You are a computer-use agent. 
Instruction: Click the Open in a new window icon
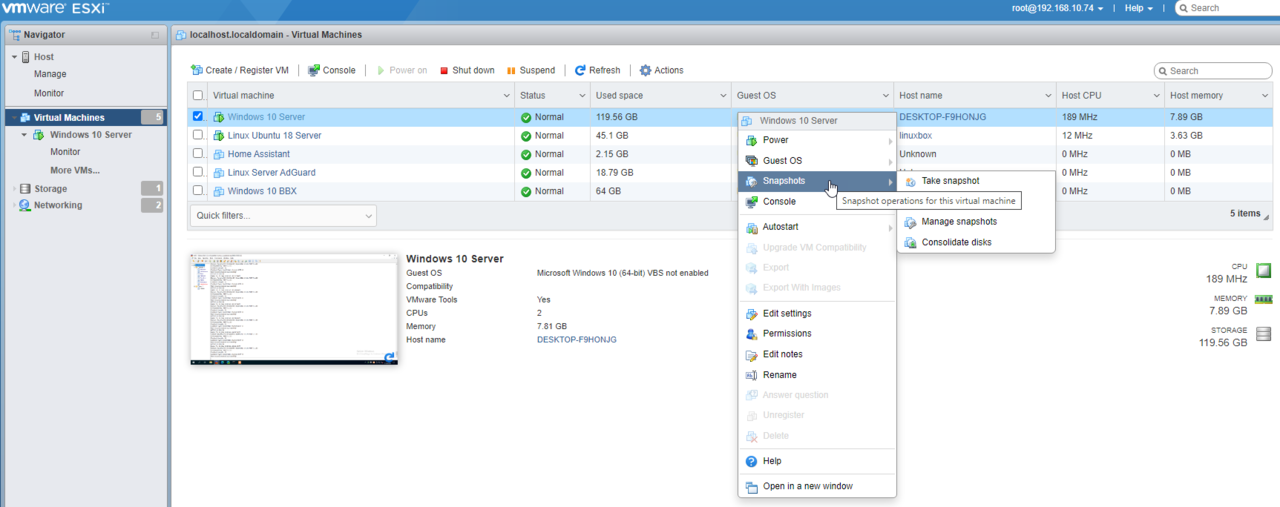751,486
